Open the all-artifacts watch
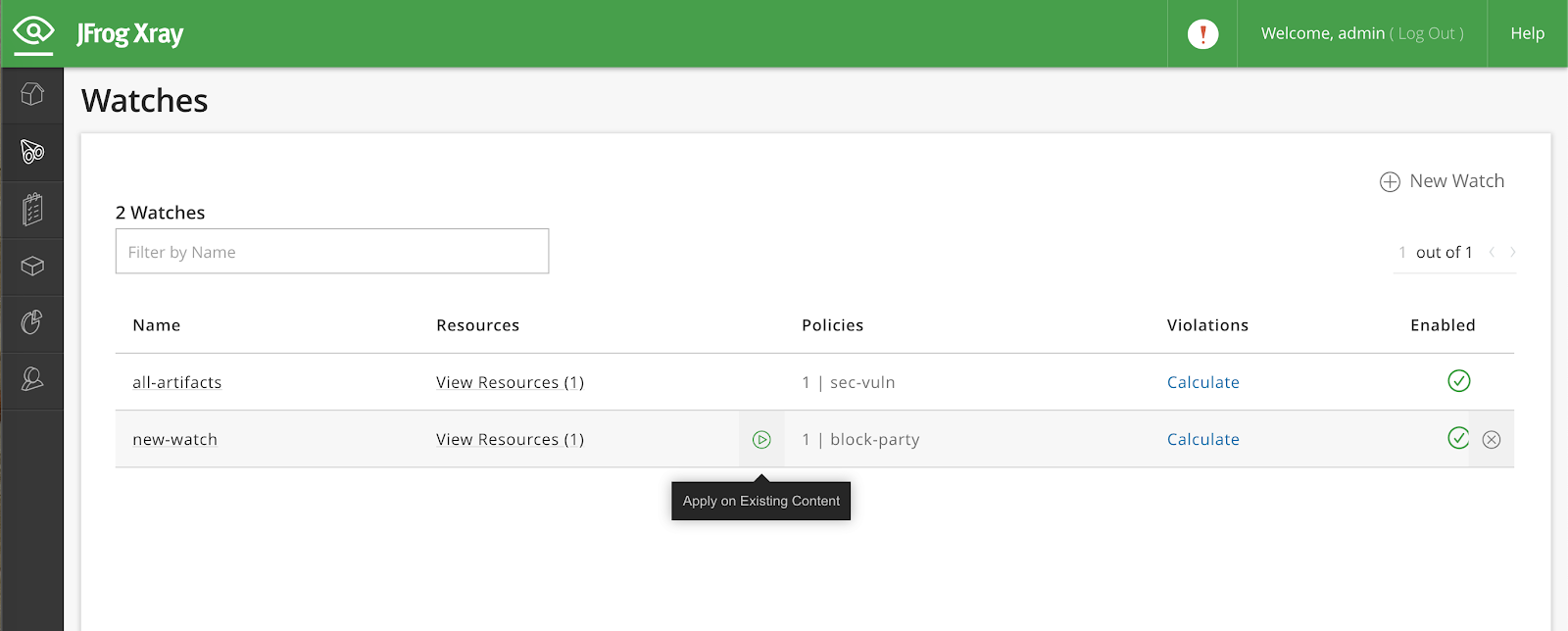Screen dimensions: 1568x631 click(x=177, y=382)
